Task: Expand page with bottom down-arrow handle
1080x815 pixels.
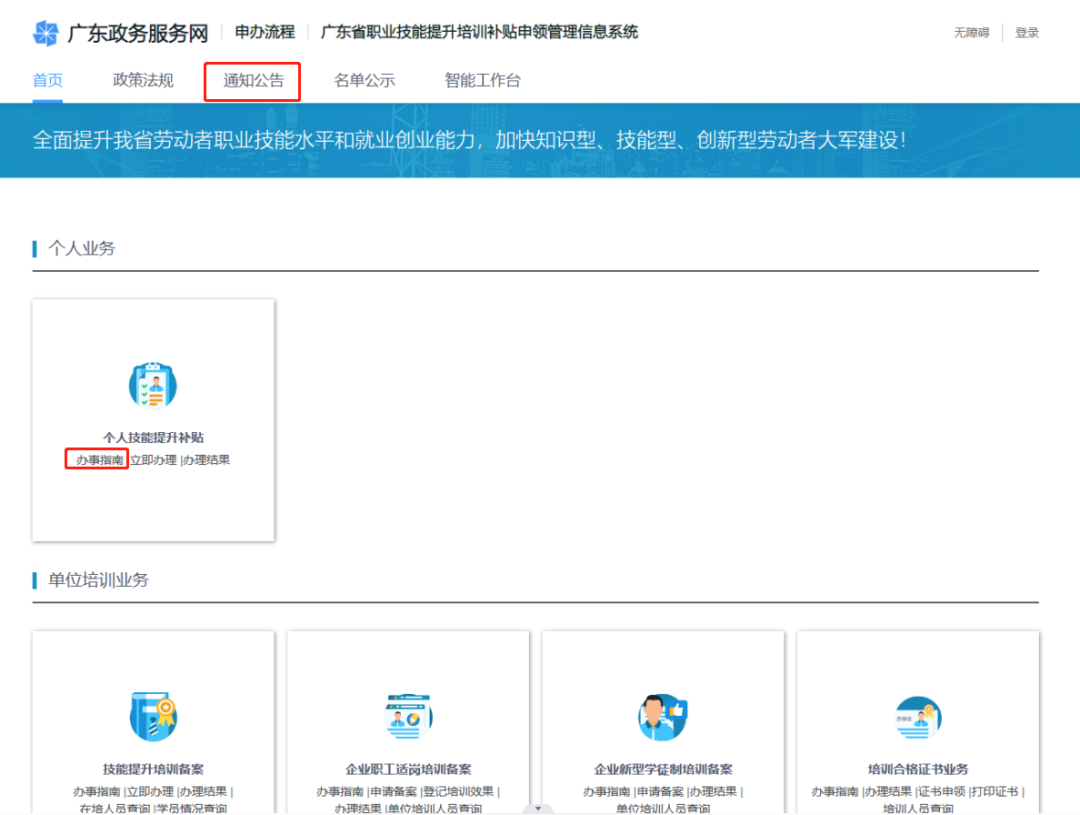Action: [539, 807]
